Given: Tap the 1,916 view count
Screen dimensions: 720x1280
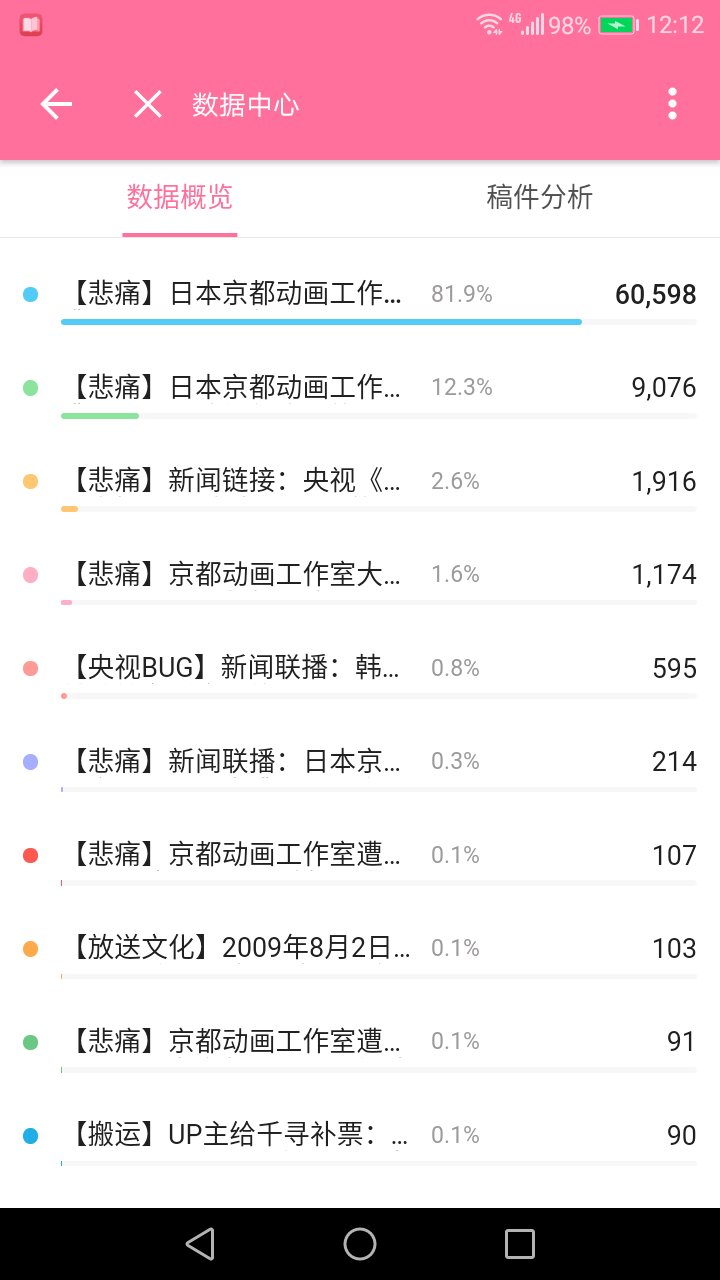Looking at the screenshot, I should (x=664, y=481).
